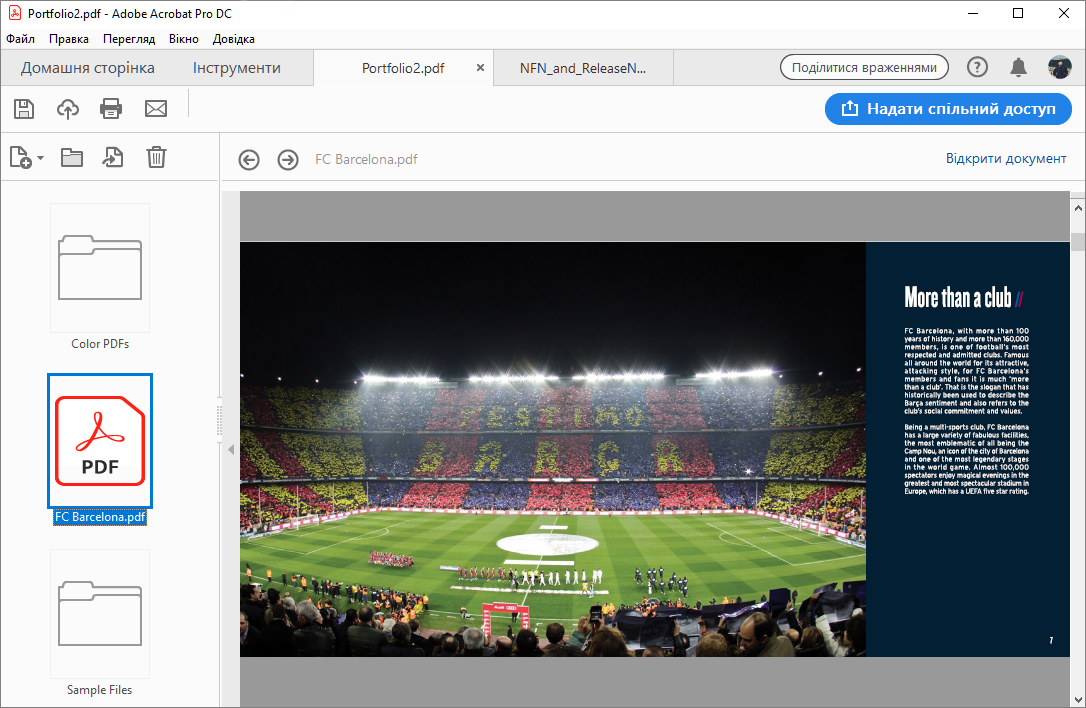The image size is (1086, 708).
Task: Click the Acrobat icon in the title bar
Action: [x=15, y=13]
